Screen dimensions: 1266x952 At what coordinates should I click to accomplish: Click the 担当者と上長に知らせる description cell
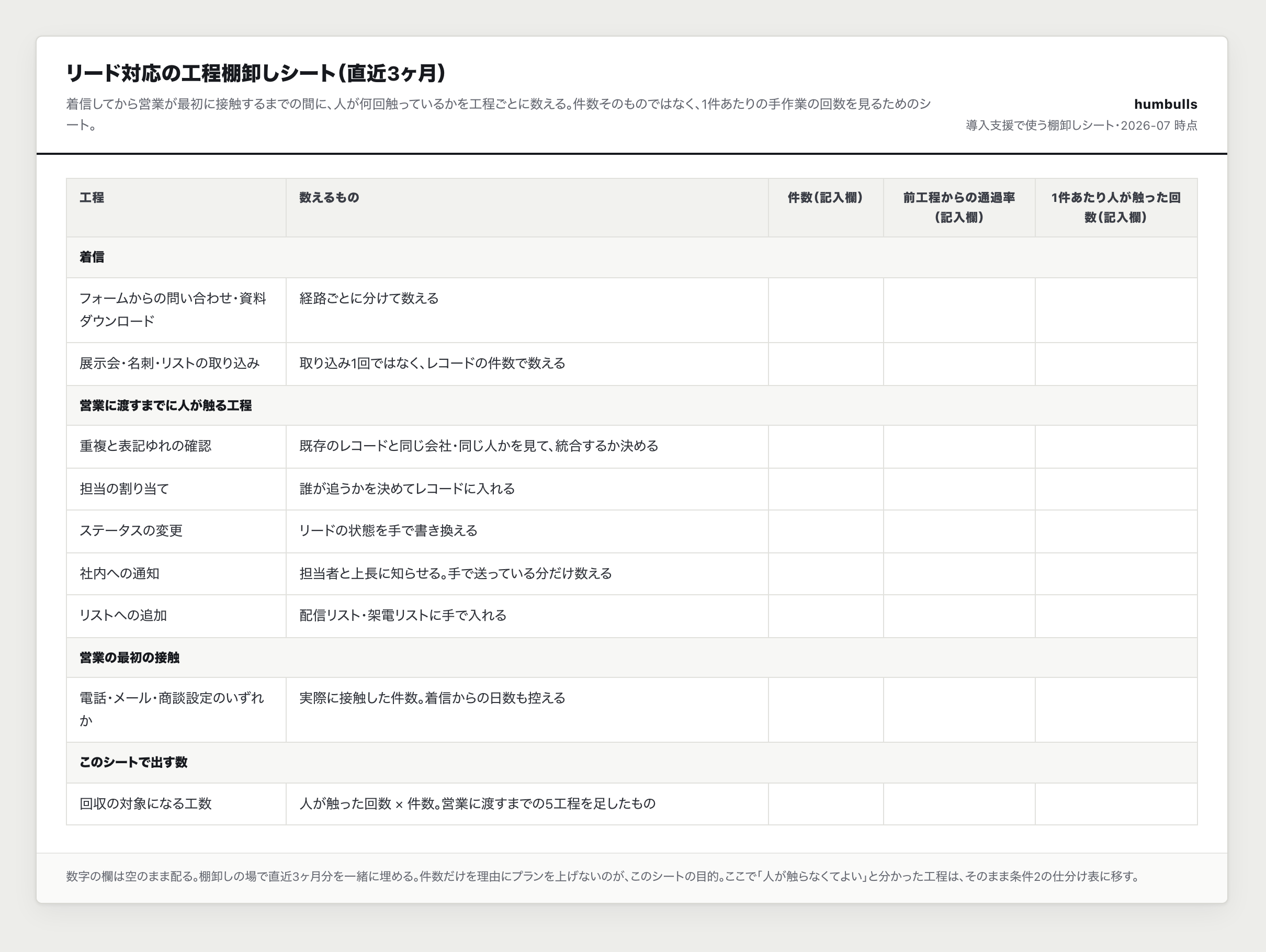point(527,574)
